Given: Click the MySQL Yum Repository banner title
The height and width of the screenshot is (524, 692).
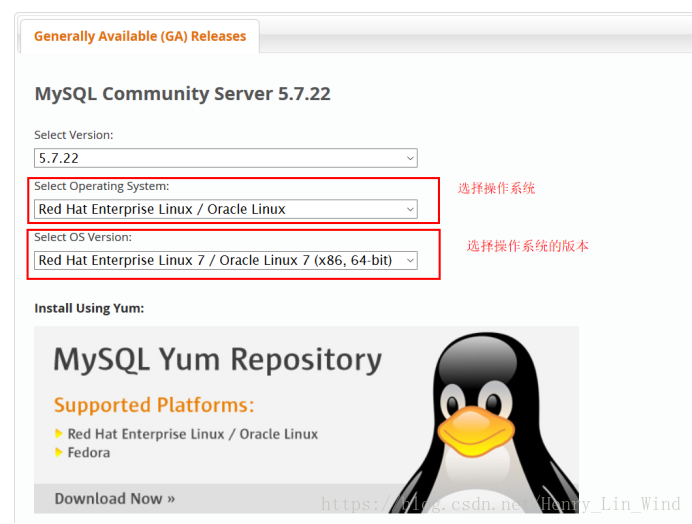Looking at the screenshot, I should tap(218, 360).
